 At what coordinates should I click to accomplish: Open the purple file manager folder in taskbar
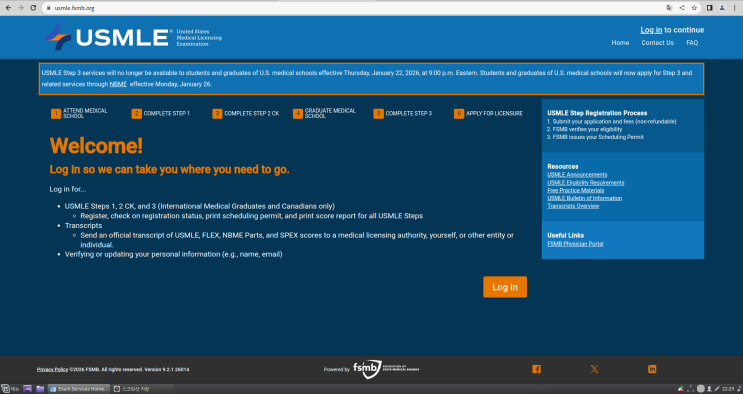40,389
